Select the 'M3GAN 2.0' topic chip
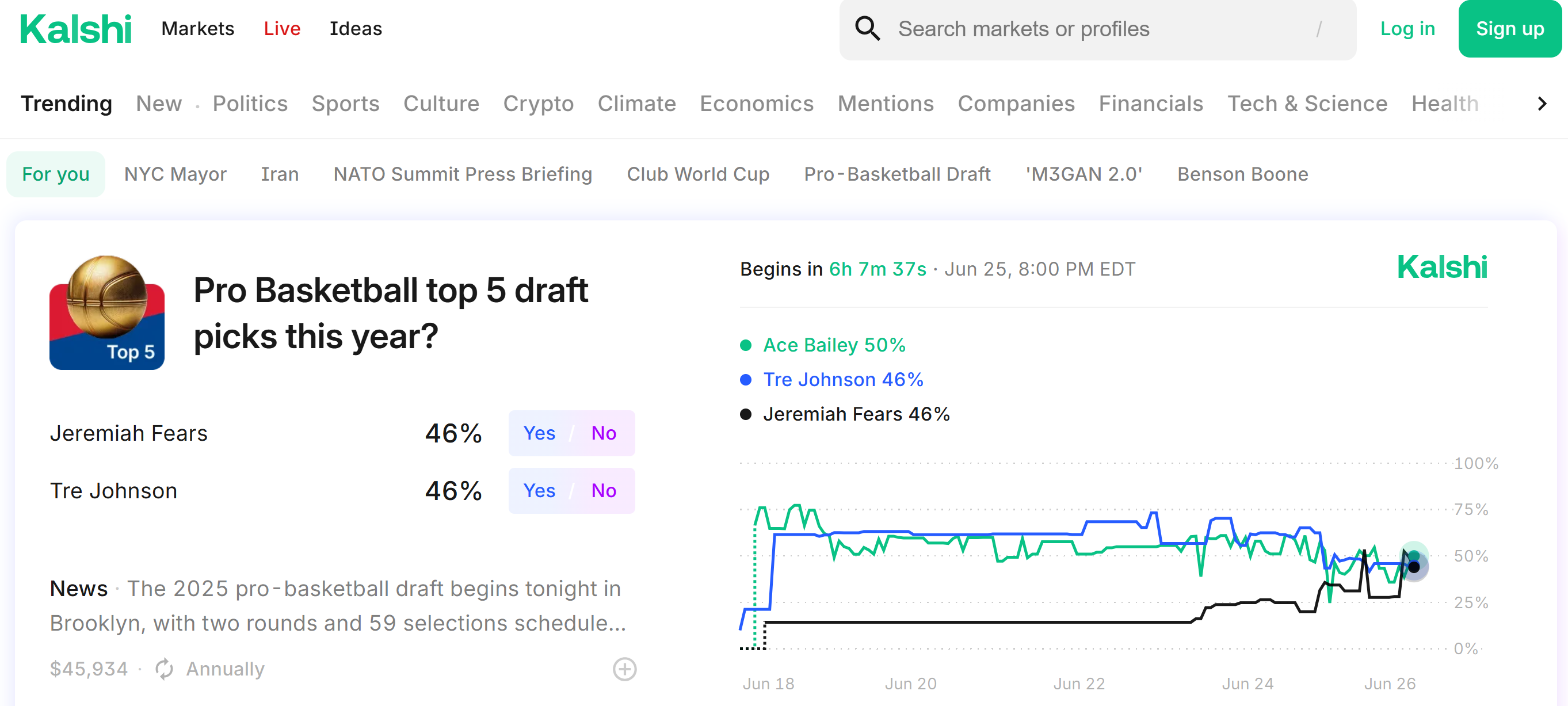1568x706 pixels. click(1084, 174)
